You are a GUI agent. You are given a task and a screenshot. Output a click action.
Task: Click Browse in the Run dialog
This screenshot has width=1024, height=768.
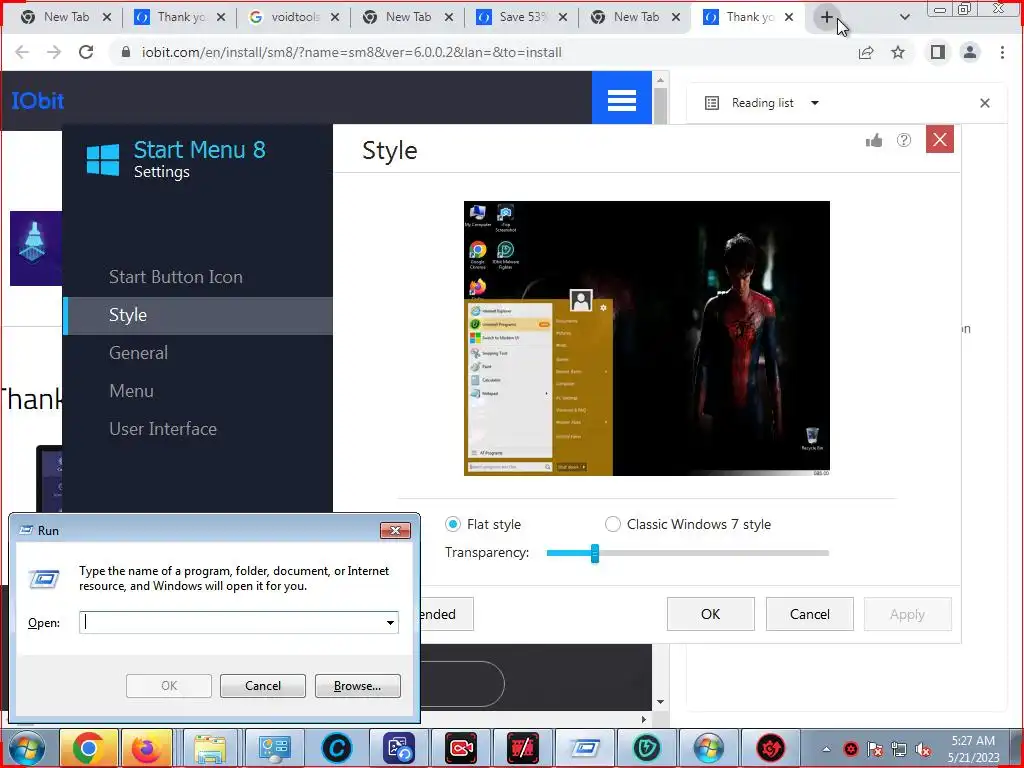(x=357, y=686)
